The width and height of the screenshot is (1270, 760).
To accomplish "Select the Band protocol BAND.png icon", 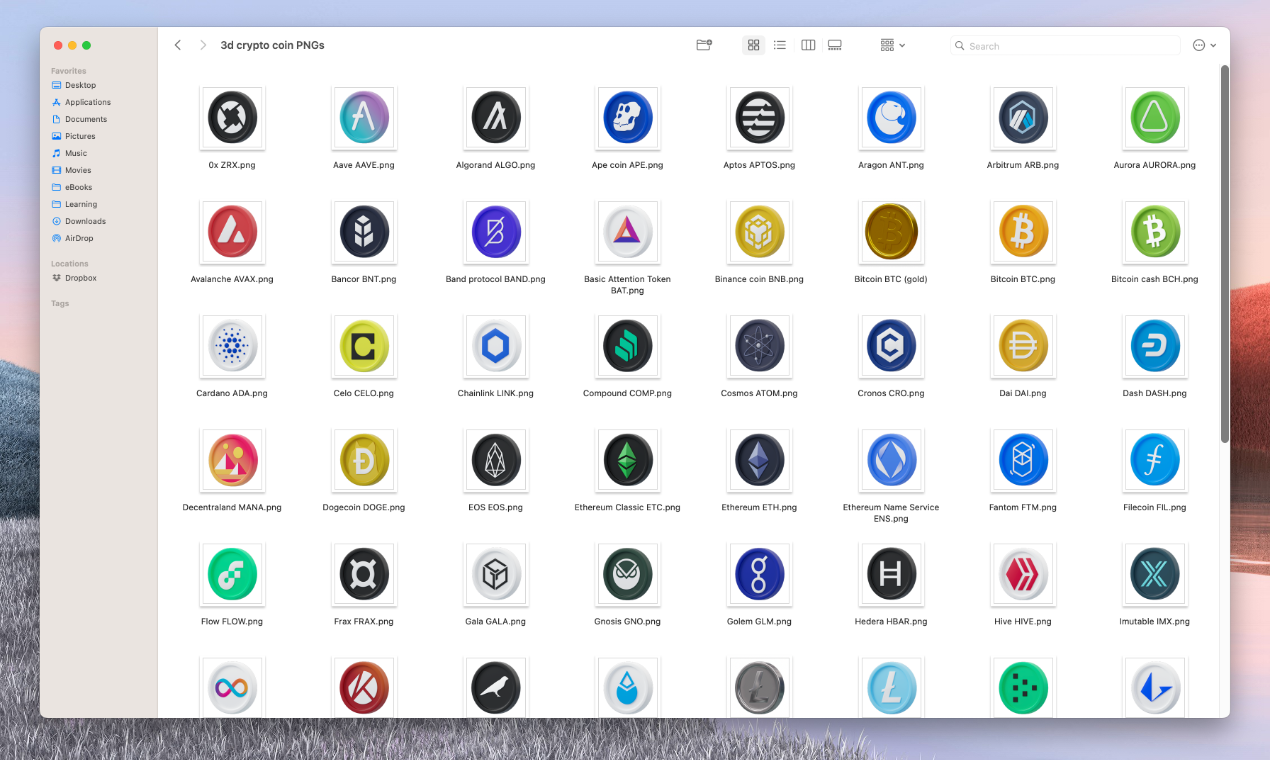I will 496,232.
